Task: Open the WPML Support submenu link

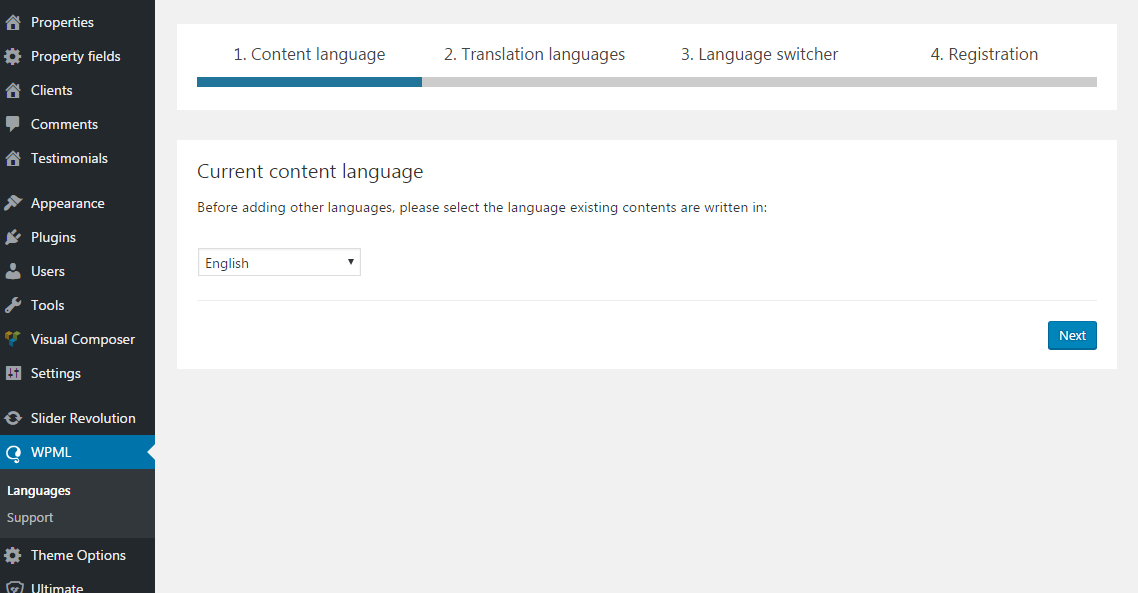Action: coord(30,518)
